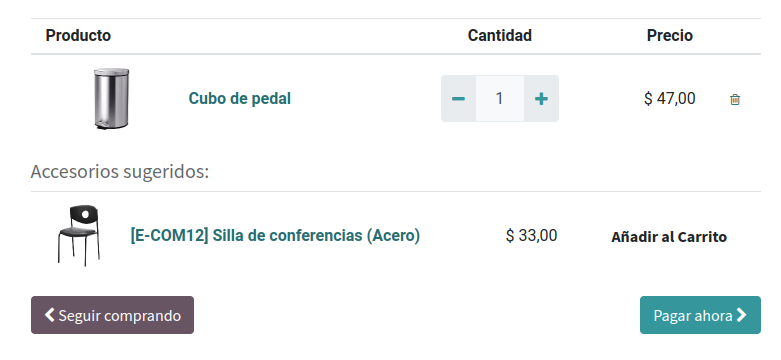This screenshot has height=360, width=781.
Task: Add the suggested chair via Añadir al Carrito
Action: [x=669, y=237]
